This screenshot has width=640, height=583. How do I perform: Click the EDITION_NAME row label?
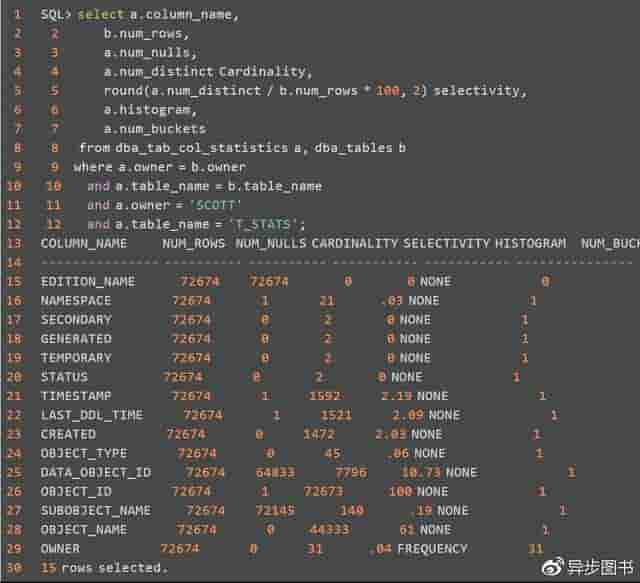click(x=88, y=281)
